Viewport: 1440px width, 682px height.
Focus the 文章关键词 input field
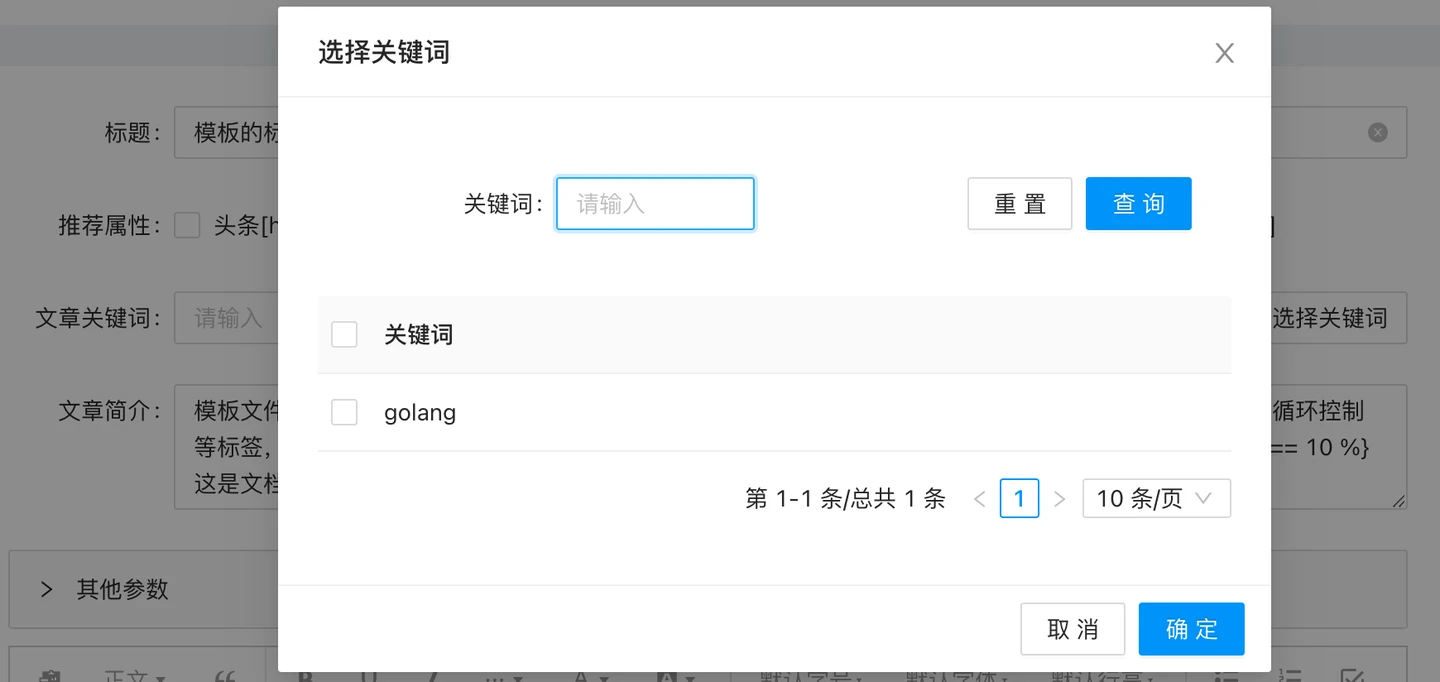[226, 318]
